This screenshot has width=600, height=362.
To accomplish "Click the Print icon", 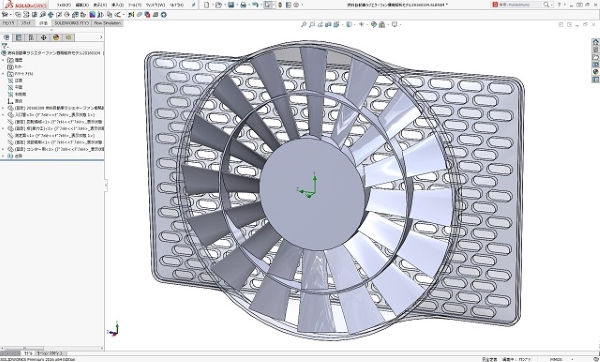I will 243,5.
